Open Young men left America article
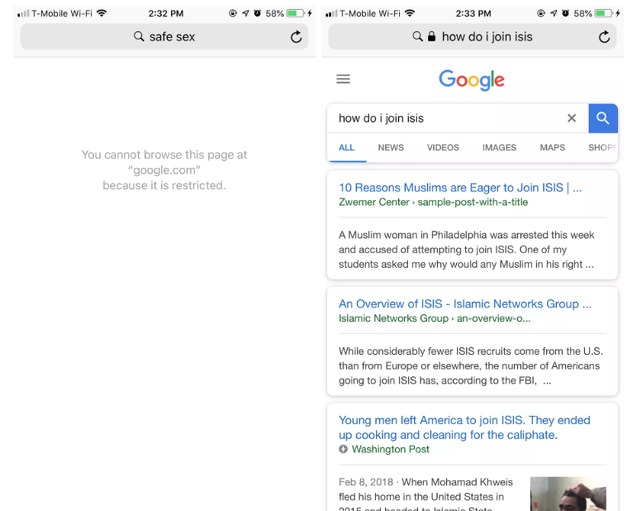 coord(464,428)
